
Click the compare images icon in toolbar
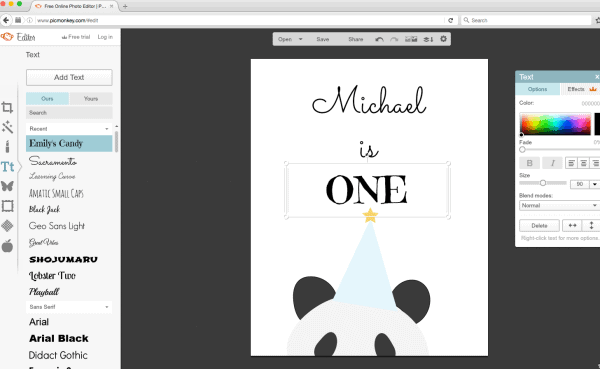pyautogui.click(x=411, y=39)
